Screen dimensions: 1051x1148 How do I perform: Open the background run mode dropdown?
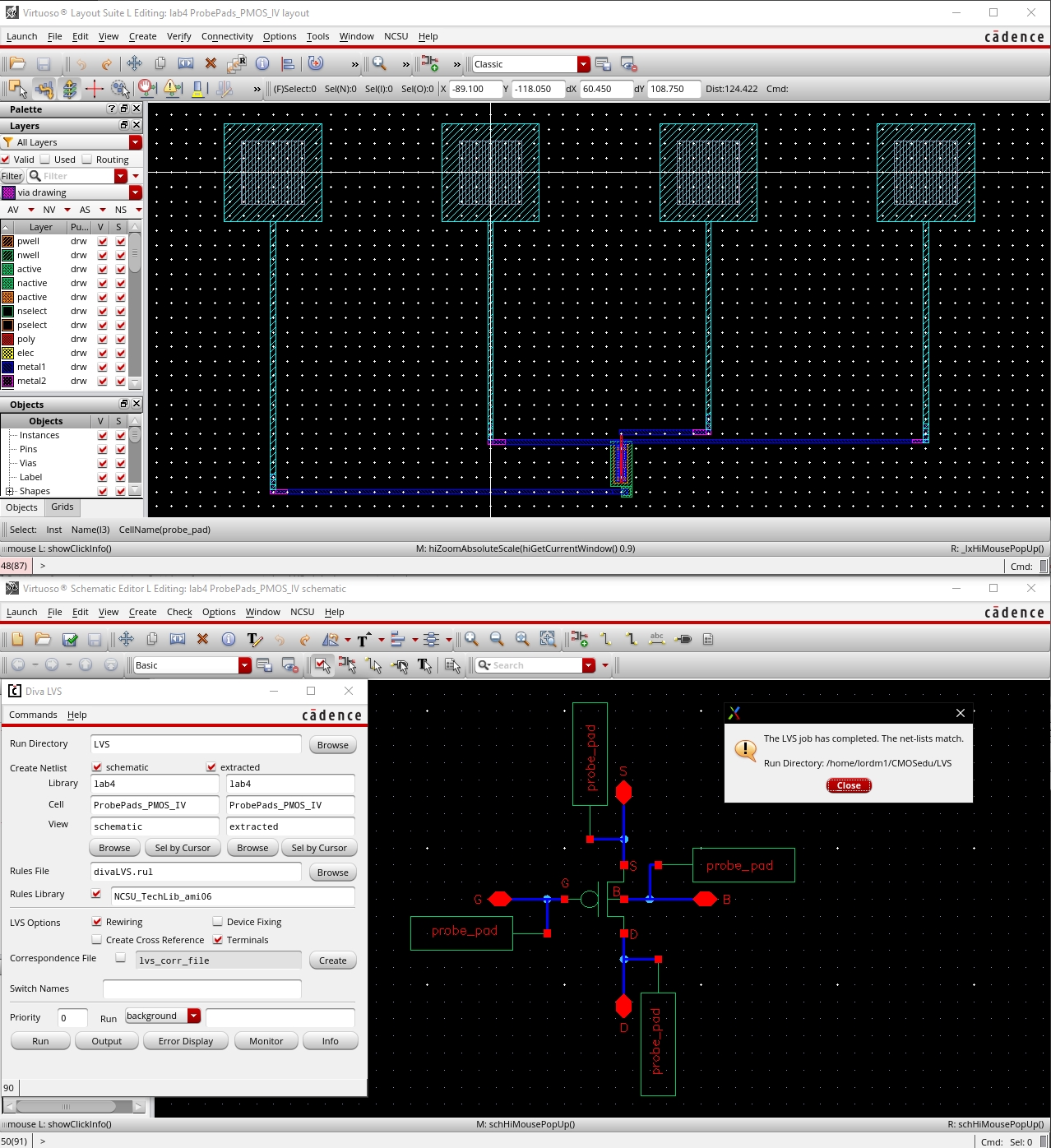pyautogui.click(x=194, y=1016)
